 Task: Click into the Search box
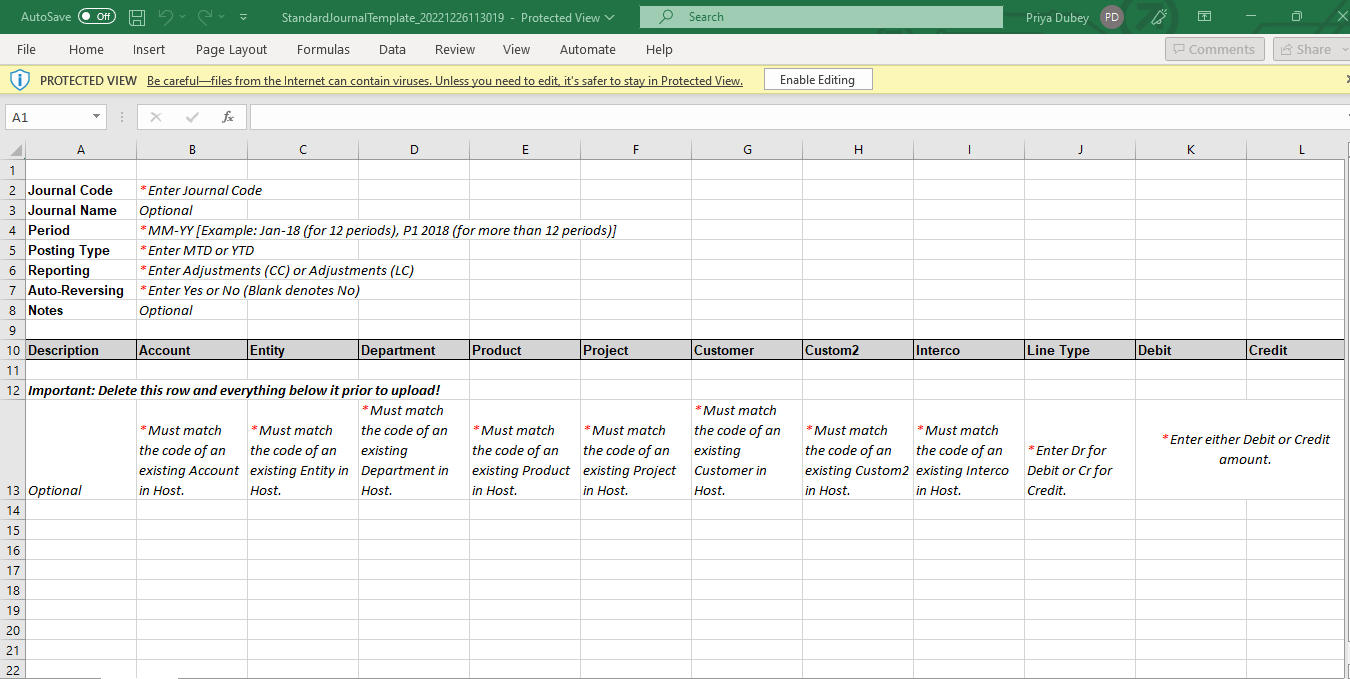click(821, 17)
